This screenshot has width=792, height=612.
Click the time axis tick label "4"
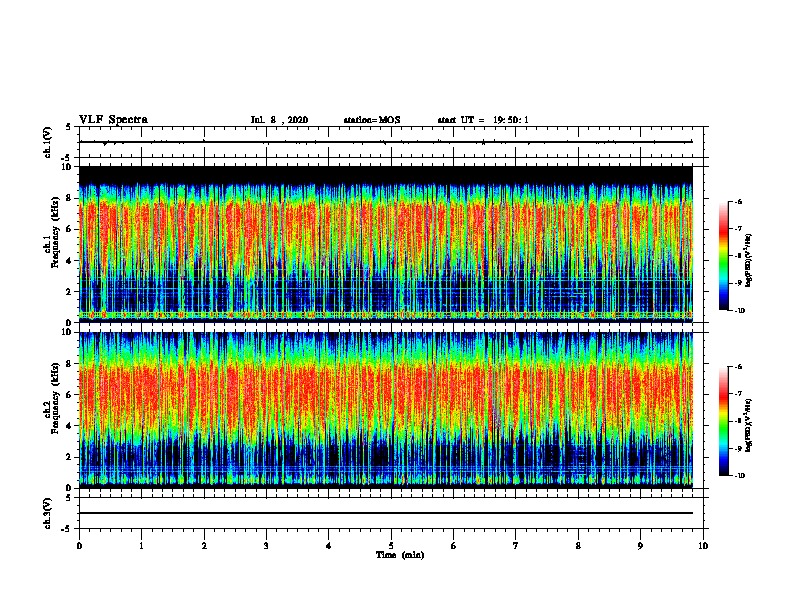pyautogui.click(x=329, y=546)
